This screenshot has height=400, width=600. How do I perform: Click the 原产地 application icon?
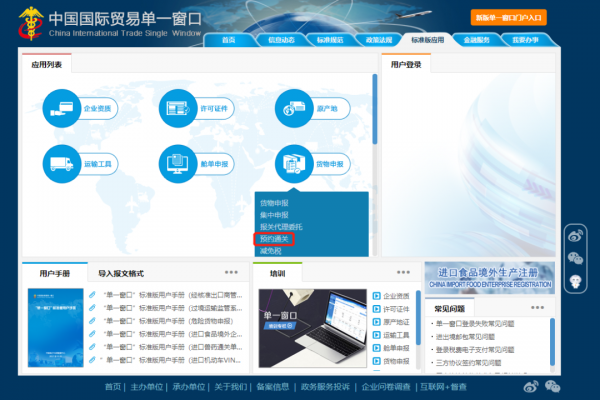point(294,107)
